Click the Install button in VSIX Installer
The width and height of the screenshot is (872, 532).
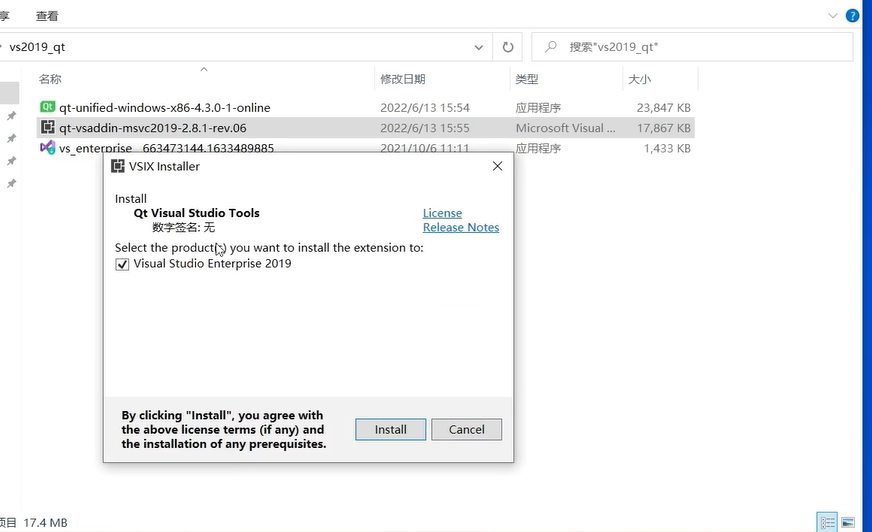click(390, 429)
